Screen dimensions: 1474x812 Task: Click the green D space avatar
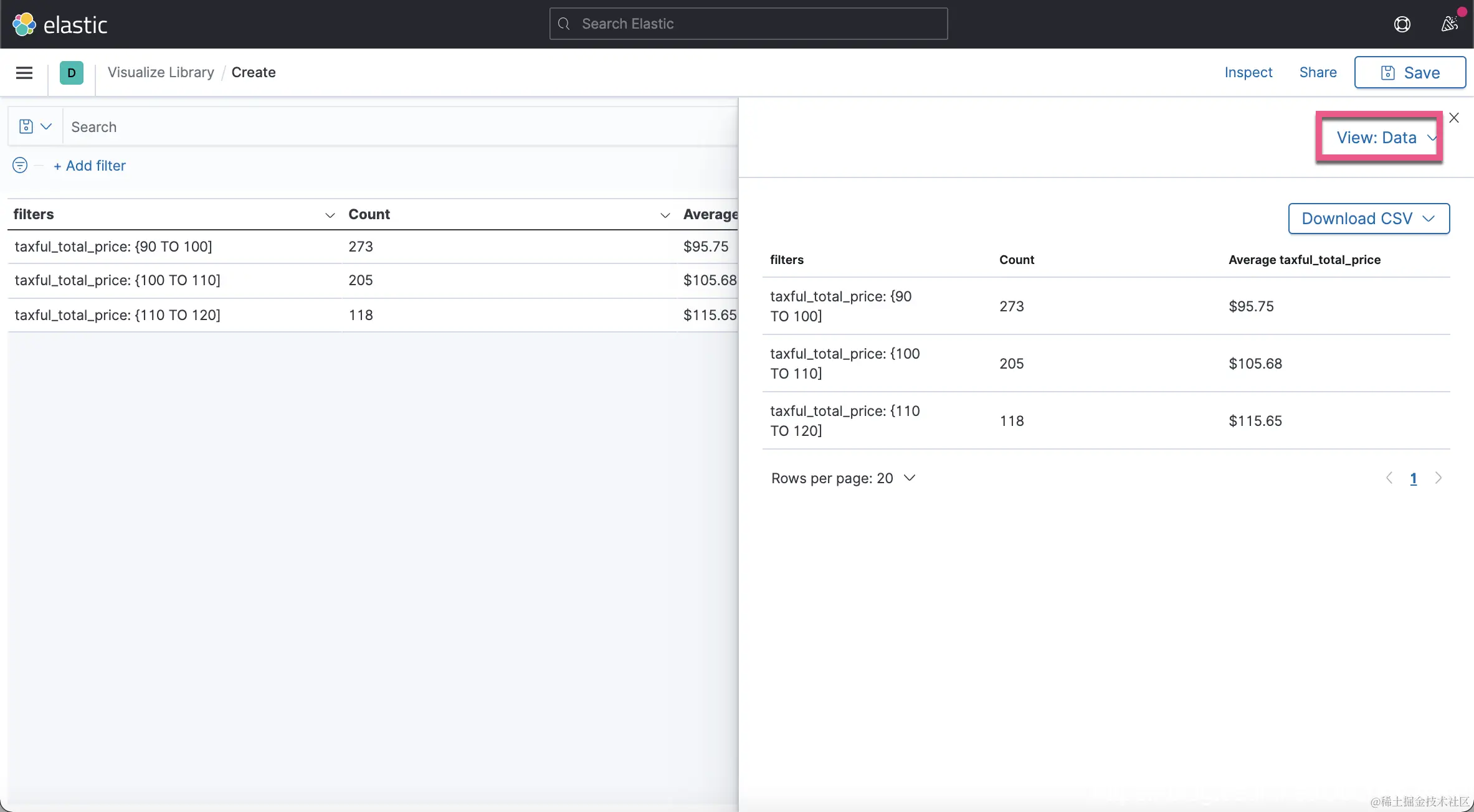coord(72,73)
